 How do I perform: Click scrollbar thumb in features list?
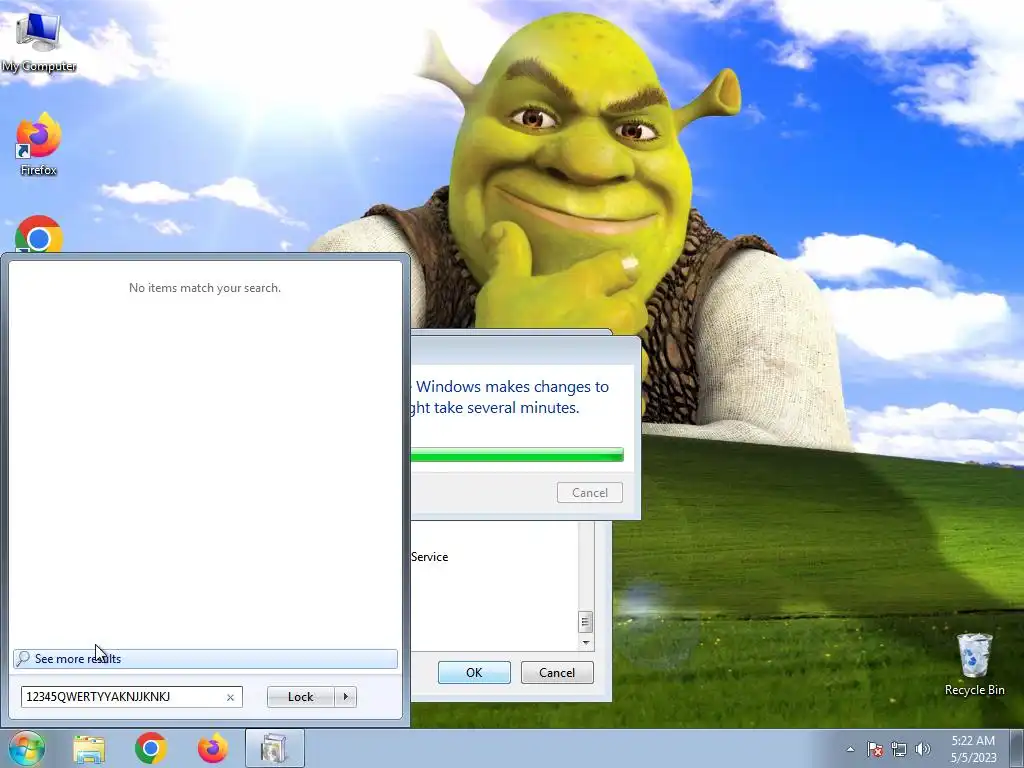[585, 622]
